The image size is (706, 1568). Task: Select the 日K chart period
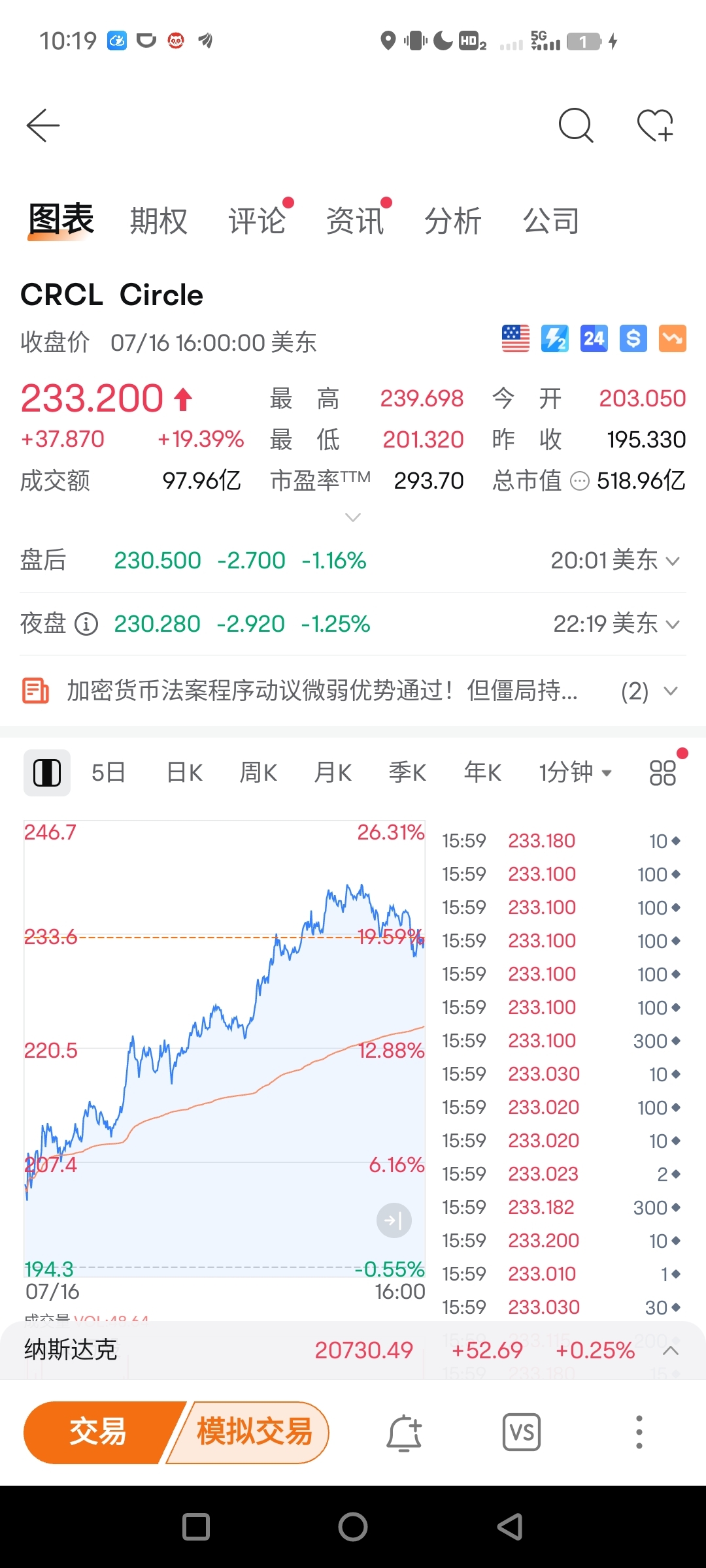pyautogui.click(x=184, y=773)
